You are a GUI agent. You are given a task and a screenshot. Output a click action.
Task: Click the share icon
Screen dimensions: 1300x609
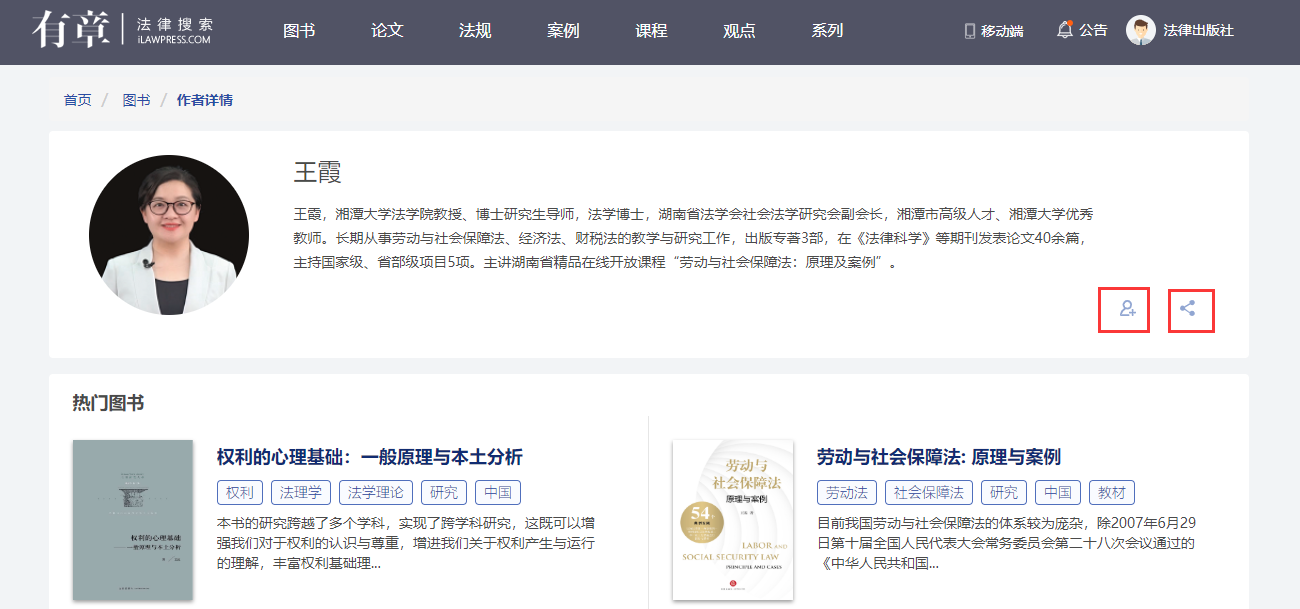(x=1188, y=309)
